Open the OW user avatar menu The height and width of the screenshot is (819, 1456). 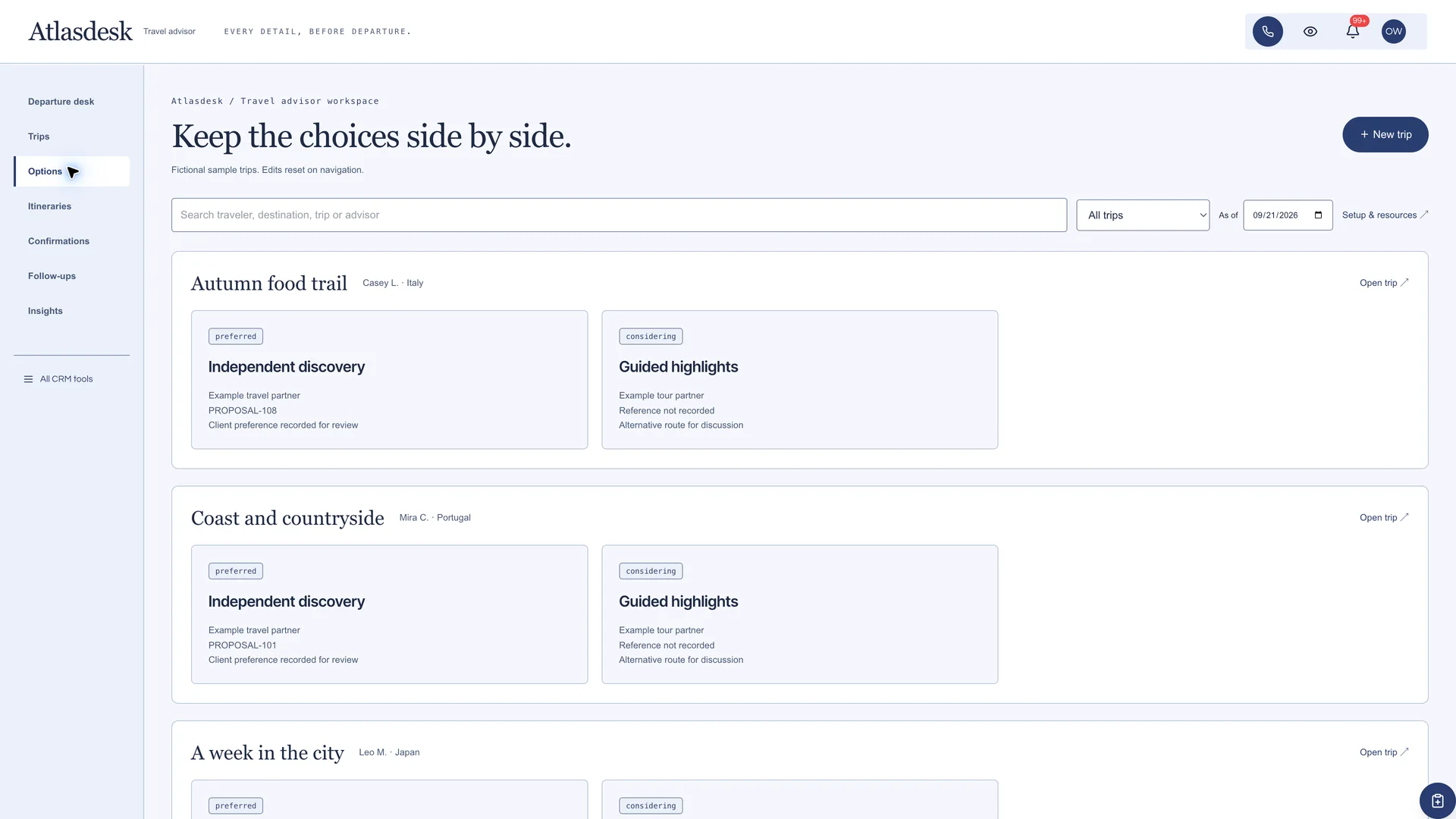coord(1393,32)
